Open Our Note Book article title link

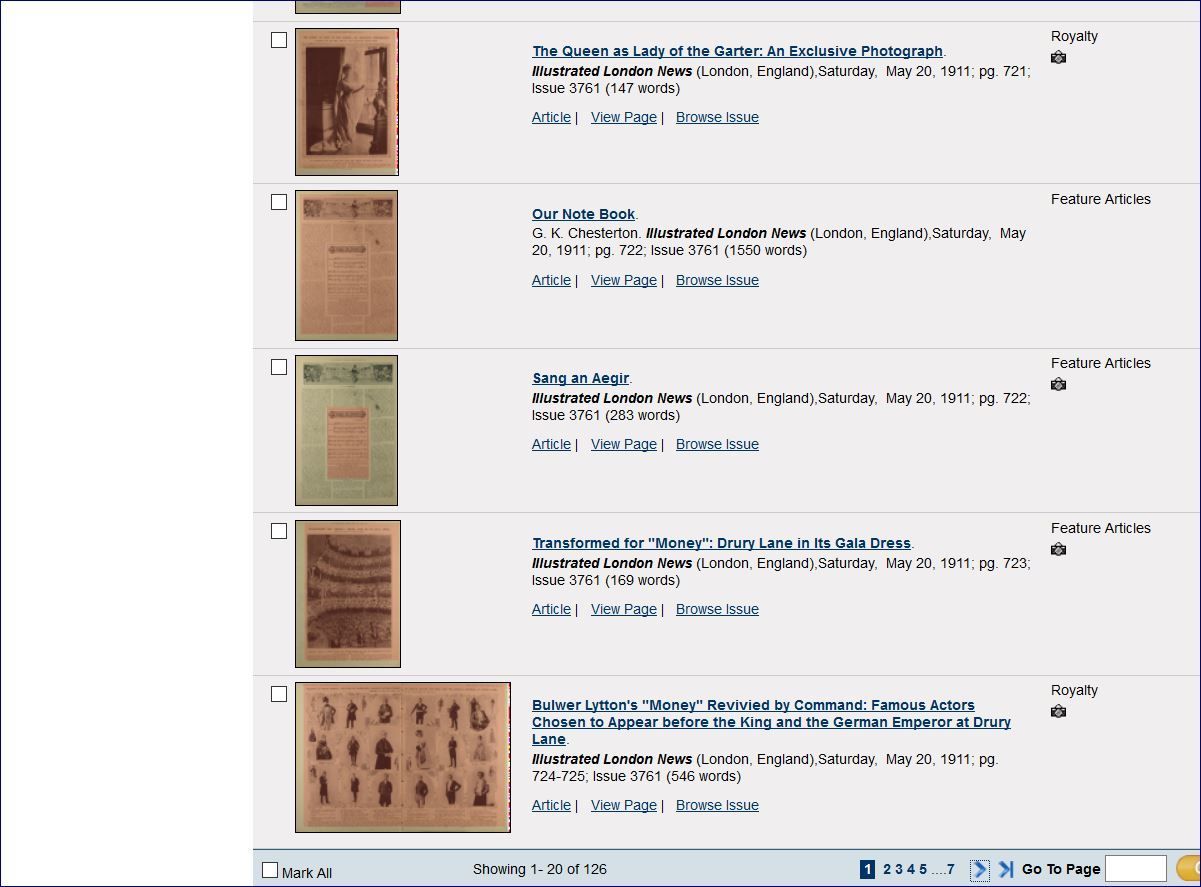click(584, 214)
